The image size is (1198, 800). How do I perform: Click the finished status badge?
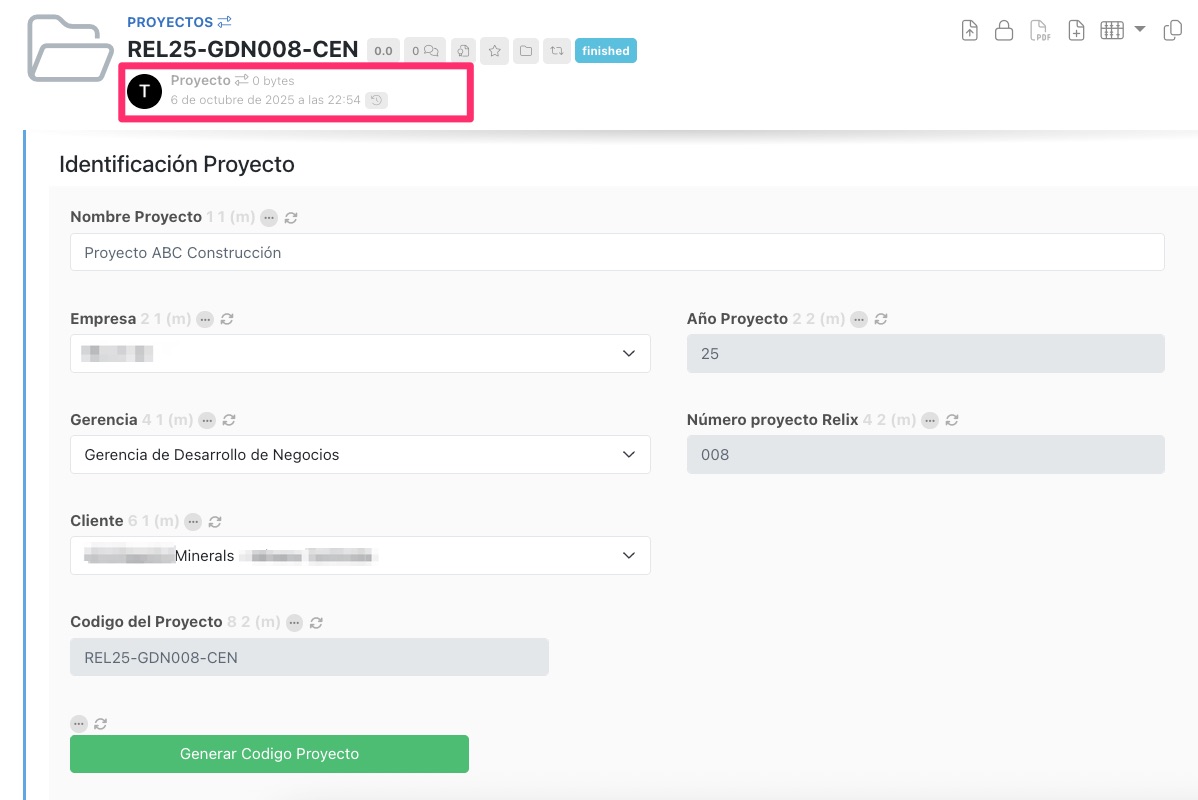(605, 51)
